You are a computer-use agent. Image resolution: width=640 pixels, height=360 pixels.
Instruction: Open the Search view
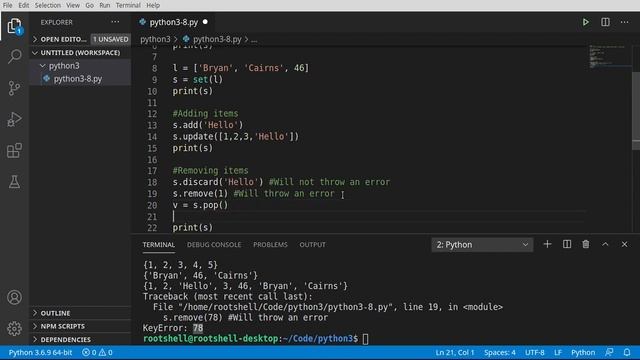(14, 56)
